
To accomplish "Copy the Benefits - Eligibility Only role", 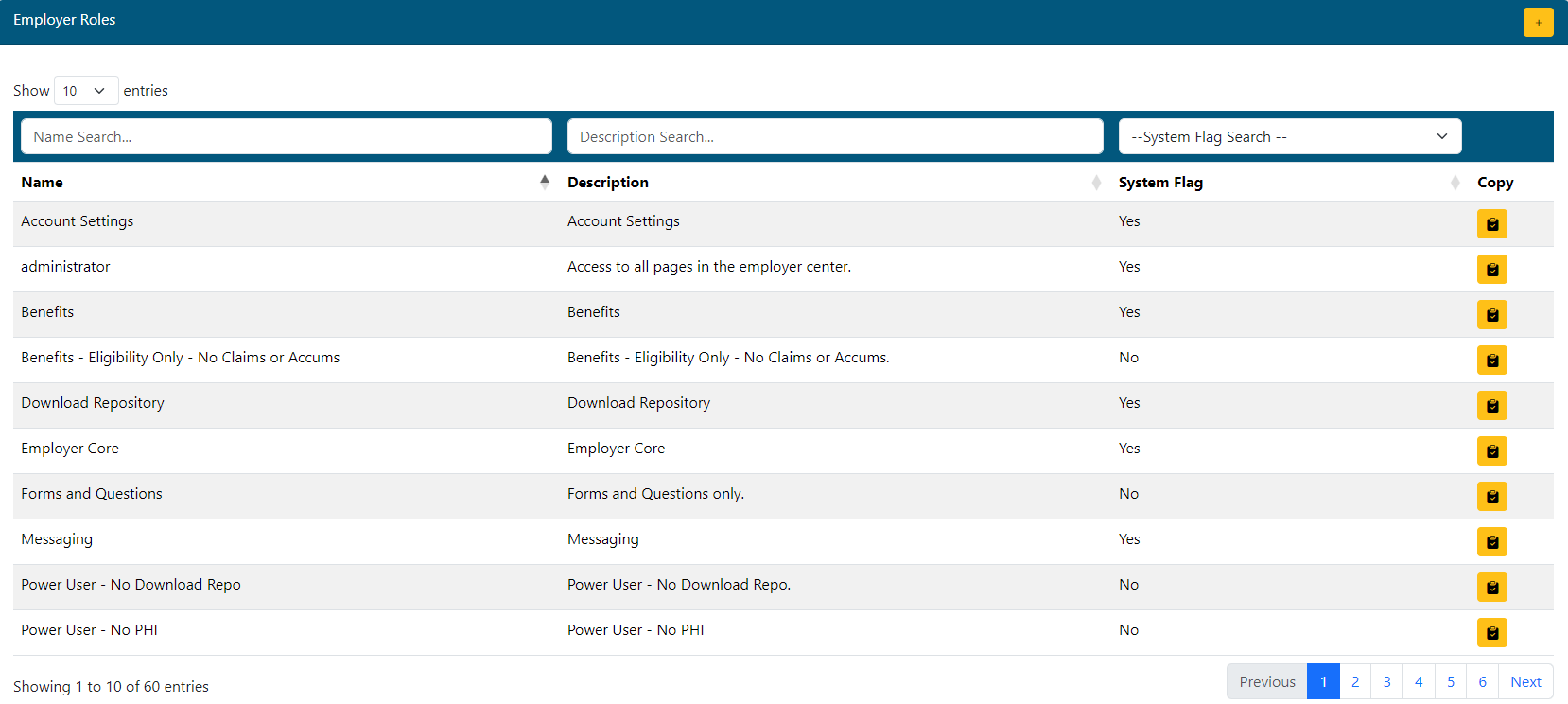I will click(1491, 361).
